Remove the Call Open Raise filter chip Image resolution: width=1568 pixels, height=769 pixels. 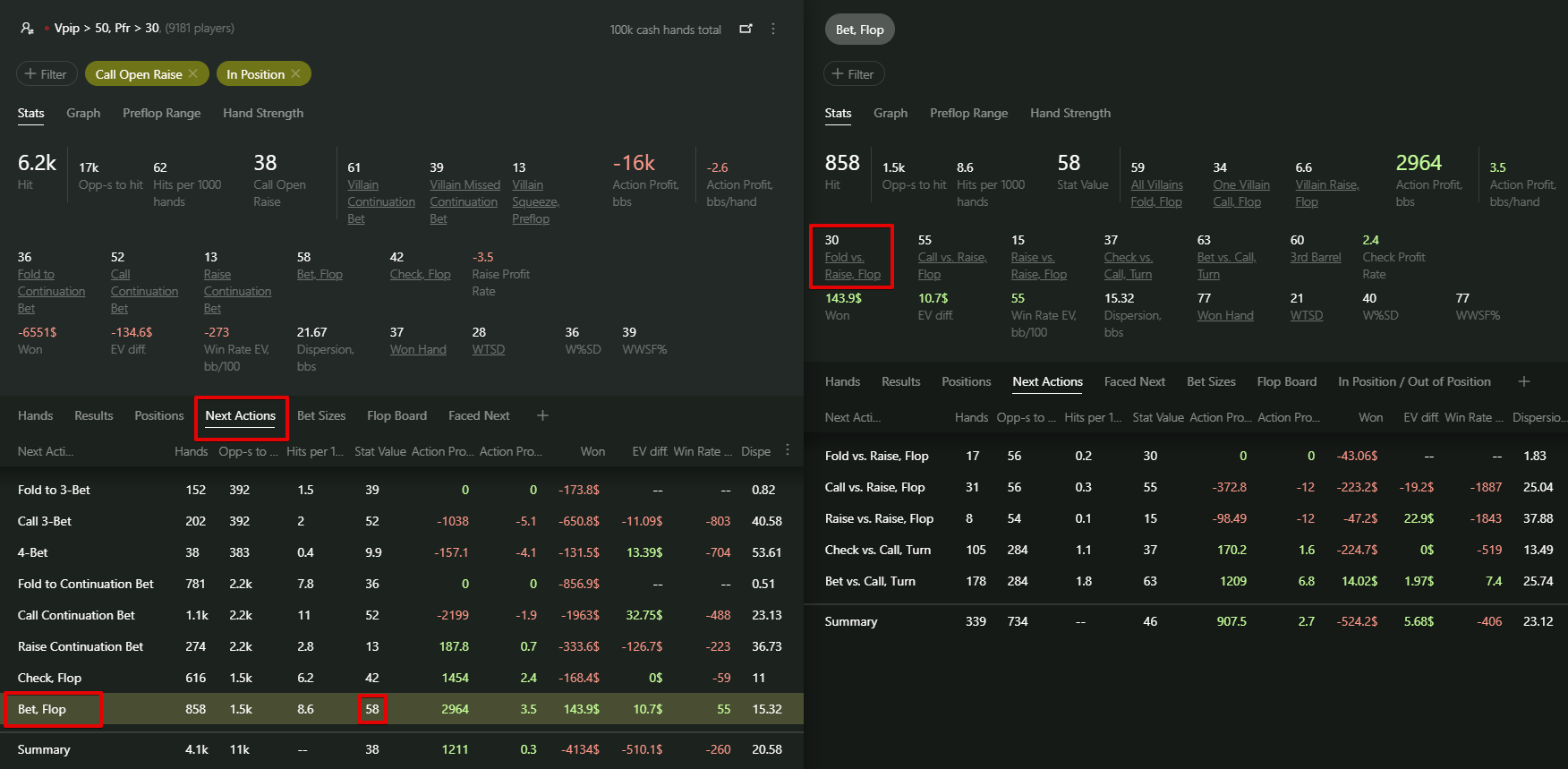pos(193,74)
